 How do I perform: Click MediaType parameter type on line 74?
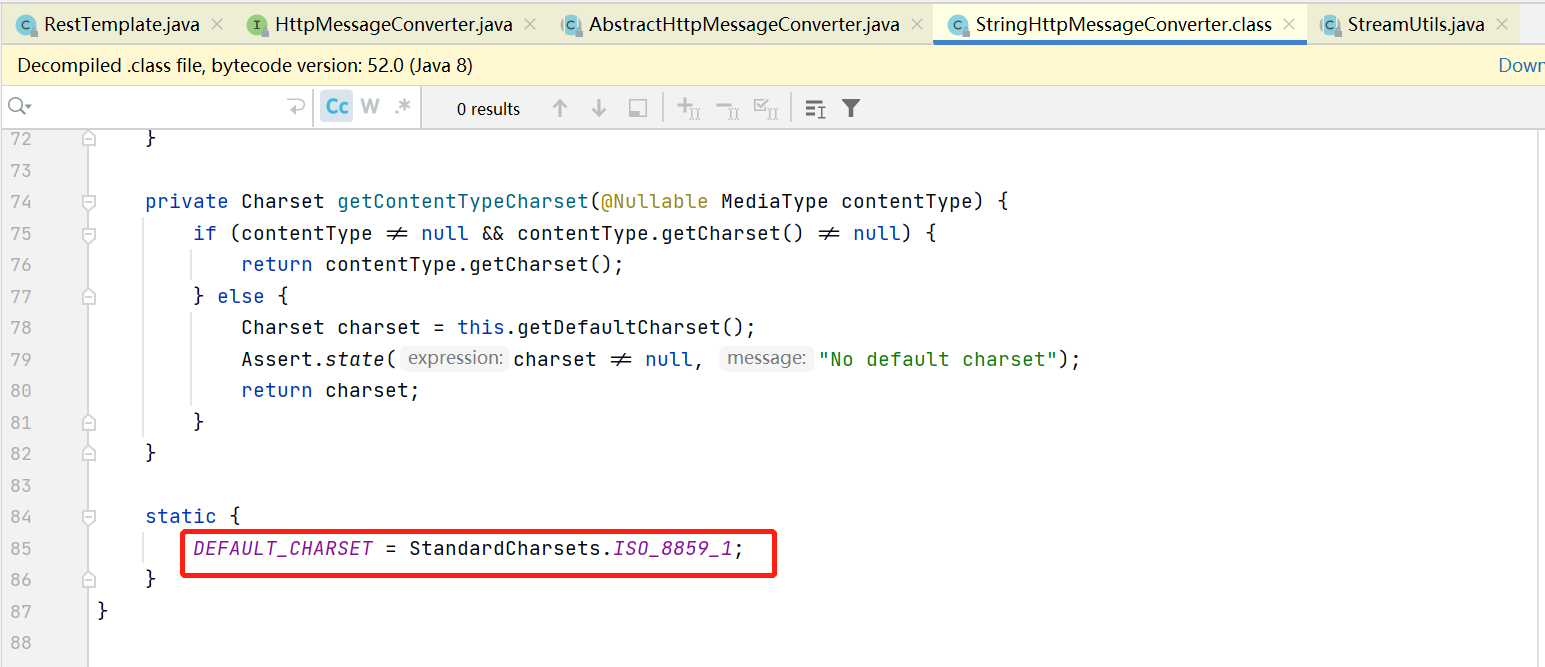(775, 202)
